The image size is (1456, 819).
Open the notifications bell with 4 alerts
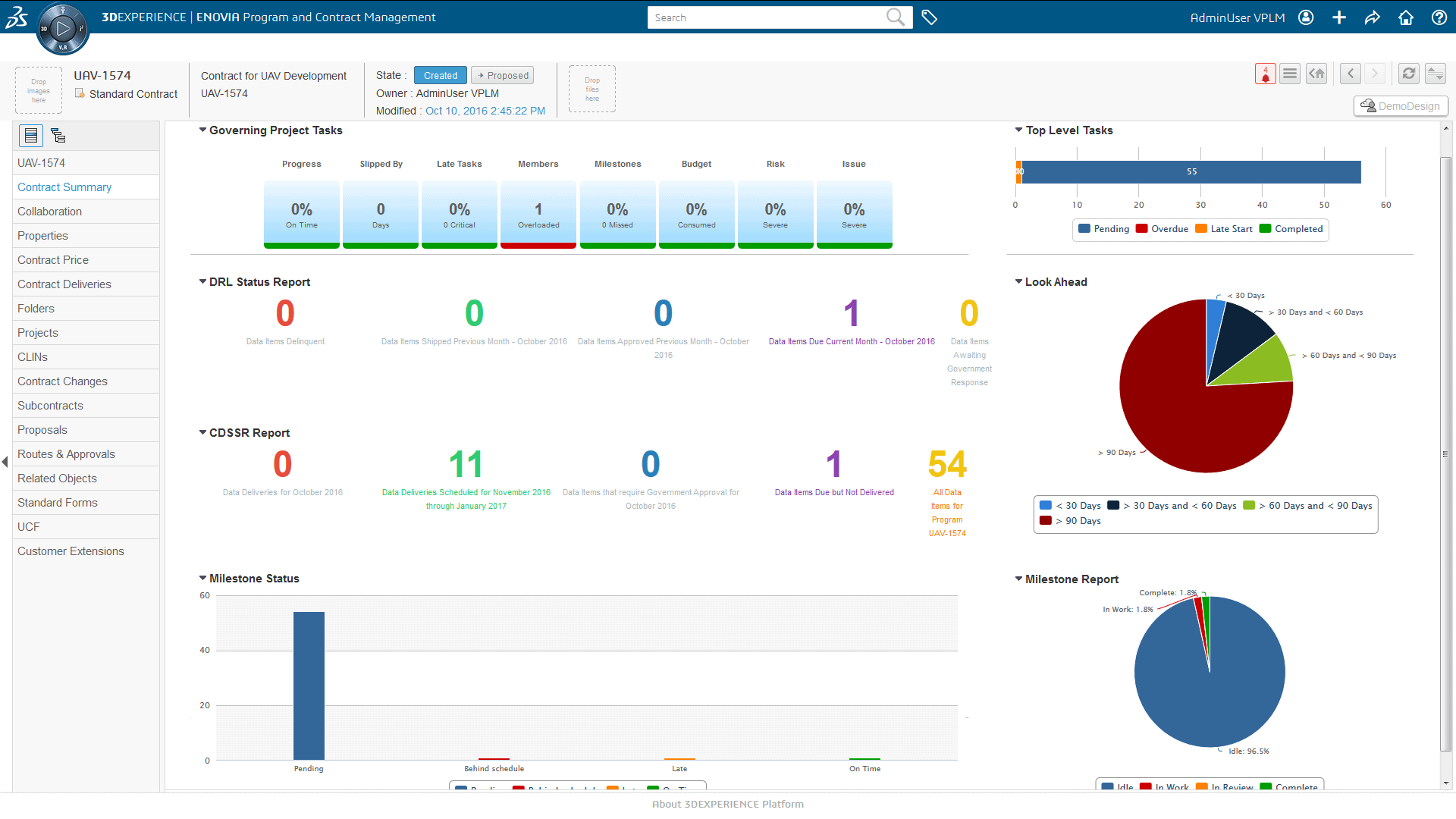pyautogui.click(x=1265, y=74)
